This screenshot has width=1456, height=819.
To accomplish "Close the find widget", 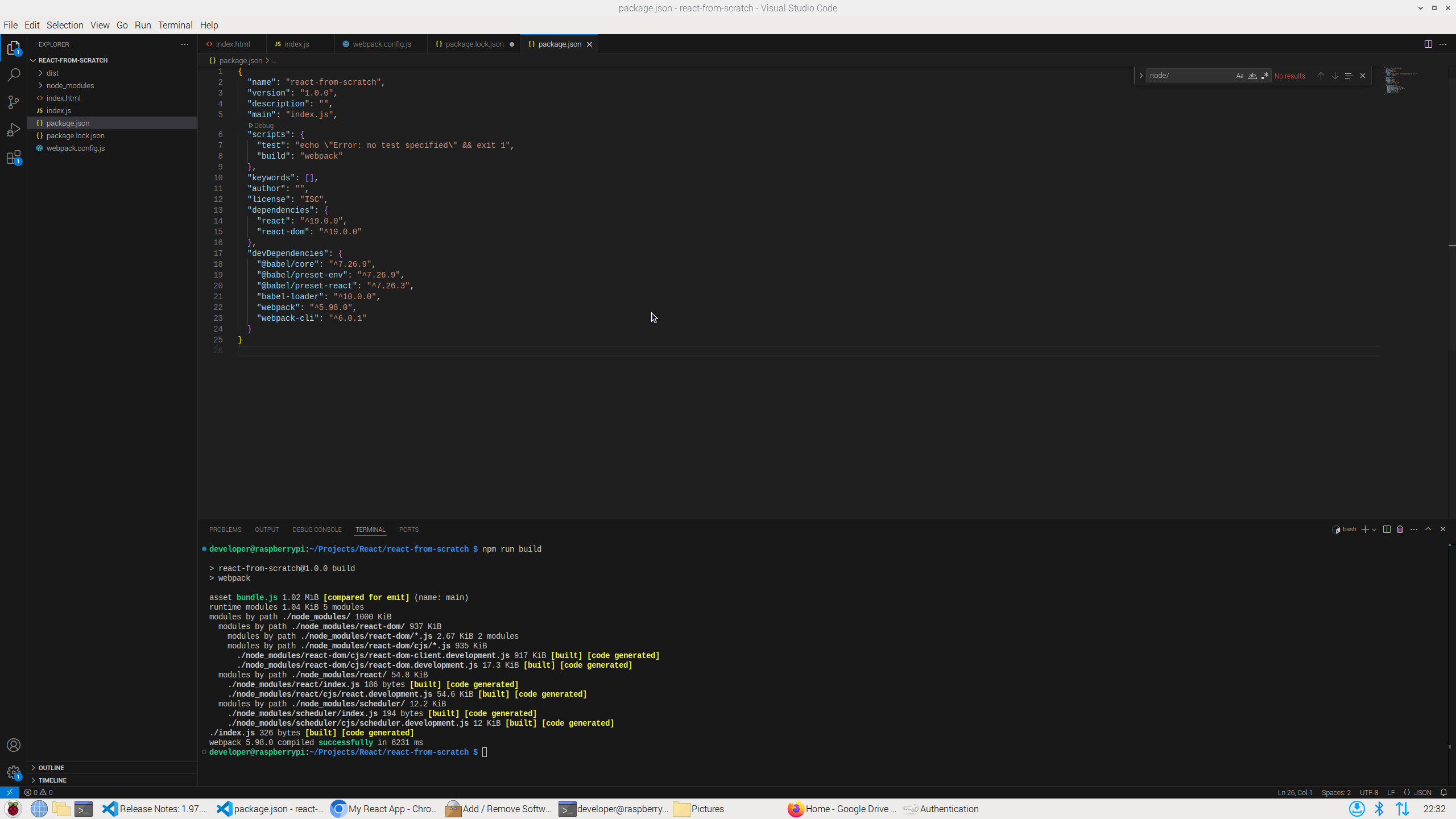I will pyautogui.click(x=1363, y=76).
